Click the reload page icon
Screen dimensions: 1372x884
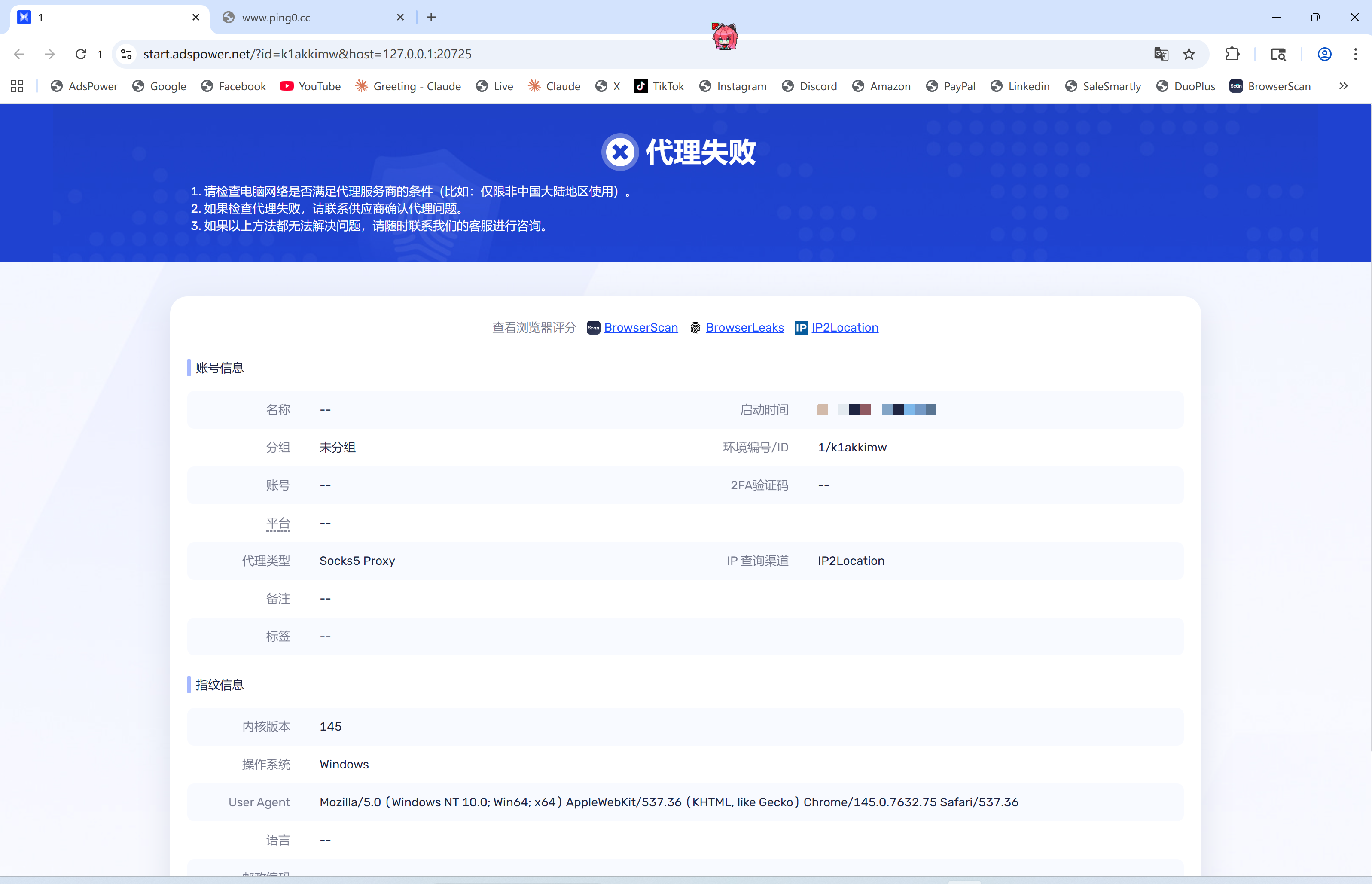click(x=81, y=54)
